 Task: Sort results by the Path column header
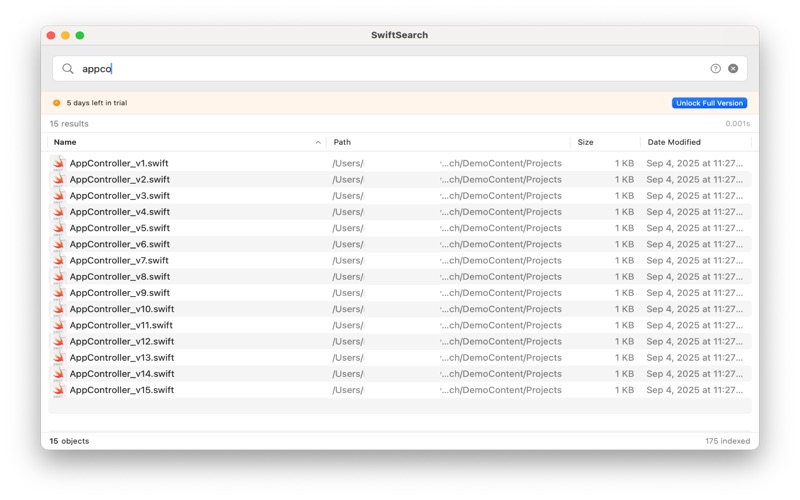pyautogui.click(x=342, y=142)
